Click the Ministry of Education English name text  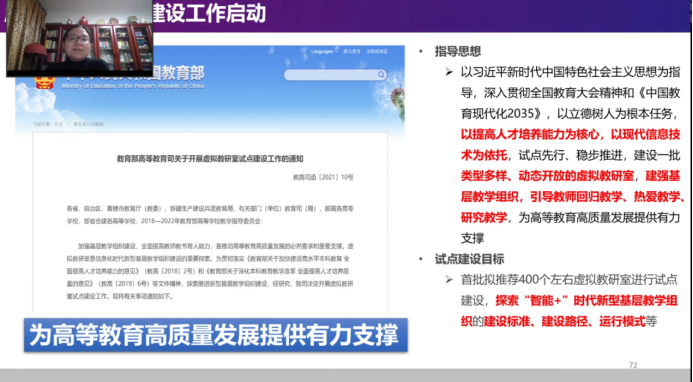pos(133,86)
